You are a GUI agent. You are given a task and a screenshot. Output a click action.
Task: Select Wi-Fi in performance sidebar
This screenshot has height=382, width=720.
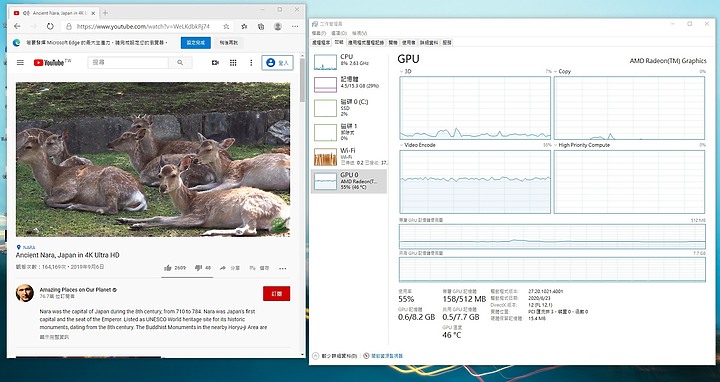349,156
